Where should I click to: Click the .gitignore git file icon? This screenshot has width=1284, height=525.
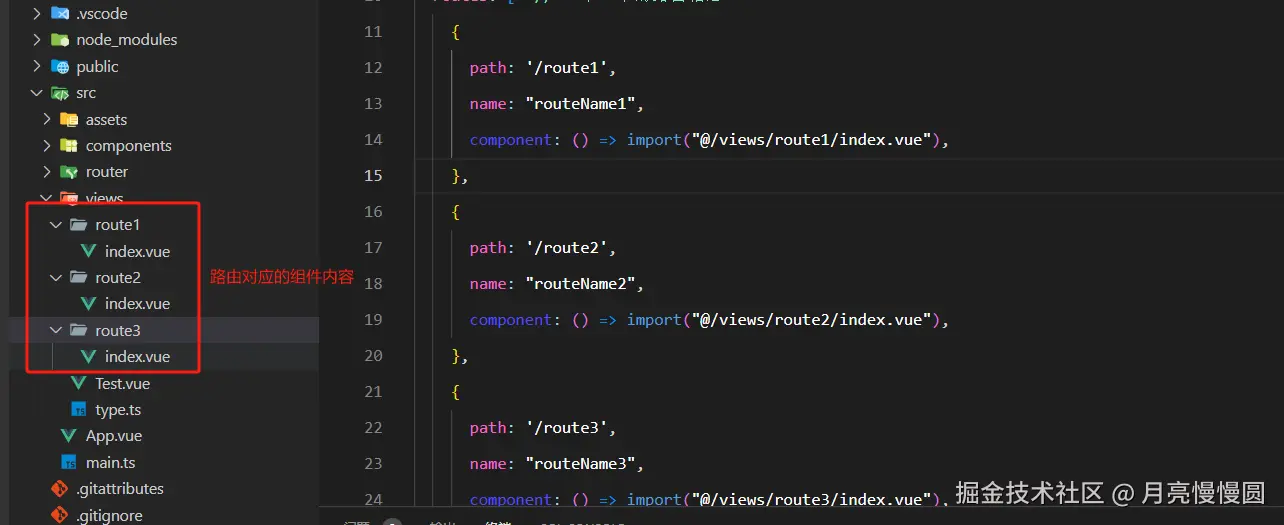click(60, 516)
